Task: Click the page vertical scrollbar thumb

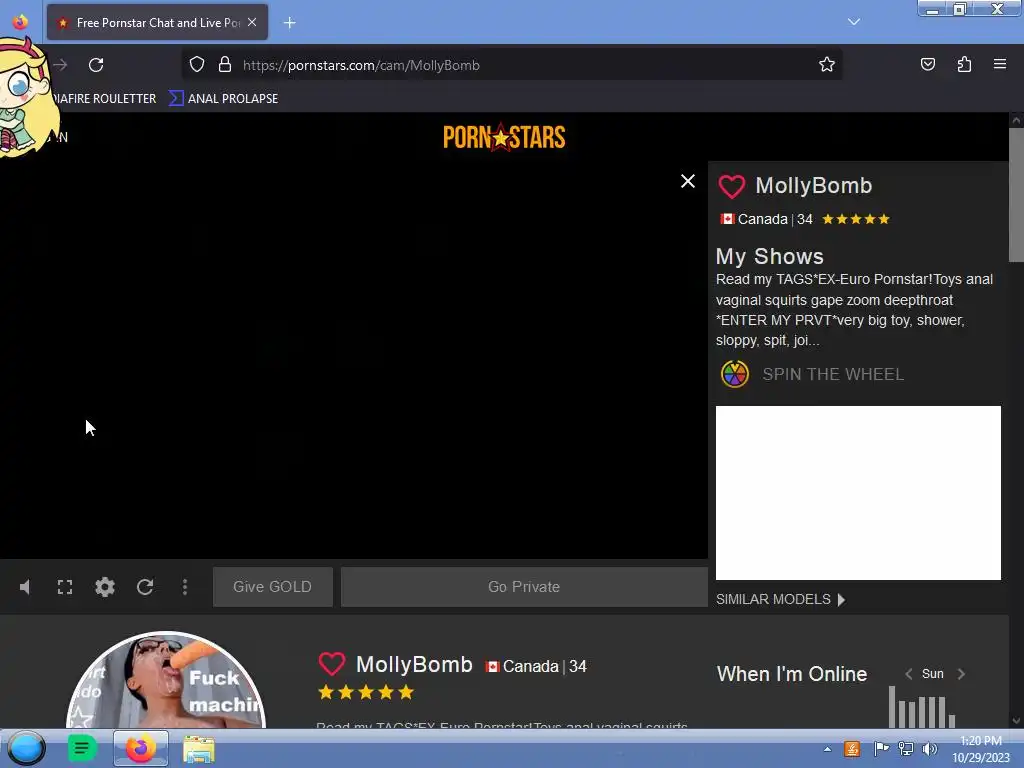Action: point(1016,195)
